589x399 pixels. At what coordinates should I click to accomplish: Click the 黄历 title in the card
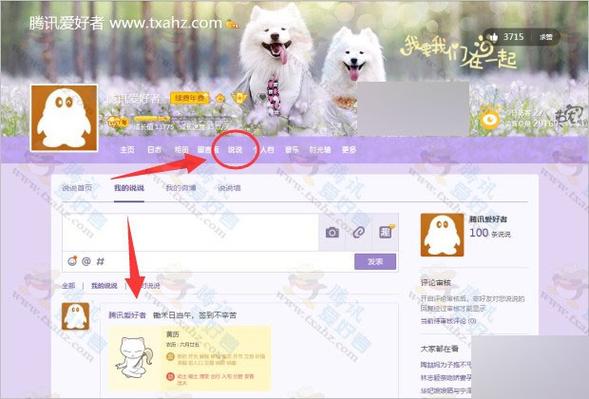(x=173, y=334)
